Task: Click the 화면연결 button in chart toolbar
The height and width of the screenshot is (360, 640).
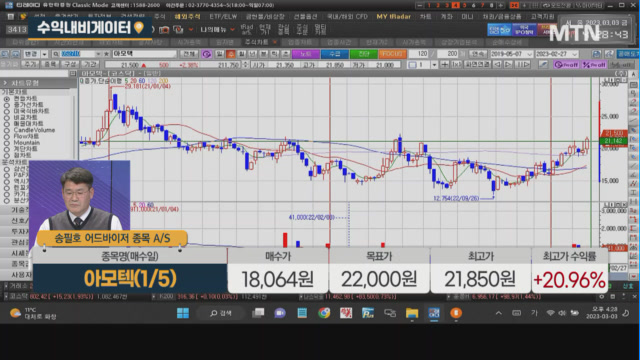Action: [x=477, y=64]
